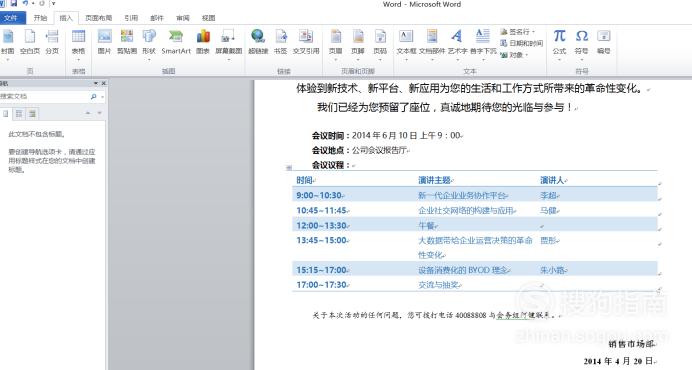692x370 pixels.
Task: Redo action in quick access toolbar
Action: click(x=42, y=4)
